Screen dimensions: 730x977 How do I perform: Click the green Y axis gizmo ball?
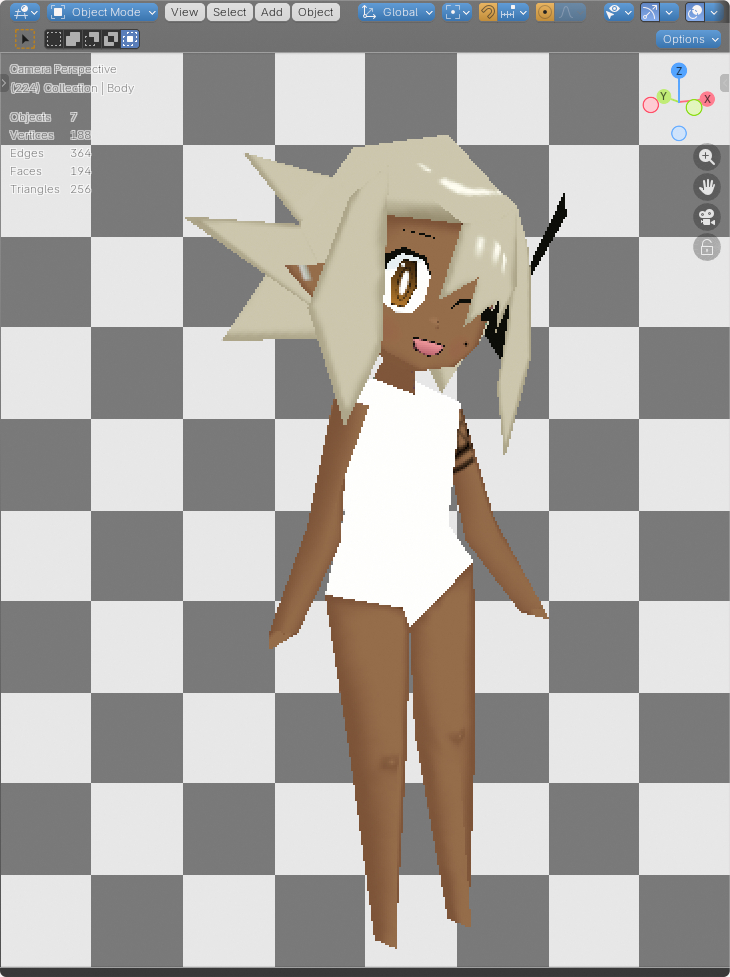pyautogui.click(x=663, y=96)
